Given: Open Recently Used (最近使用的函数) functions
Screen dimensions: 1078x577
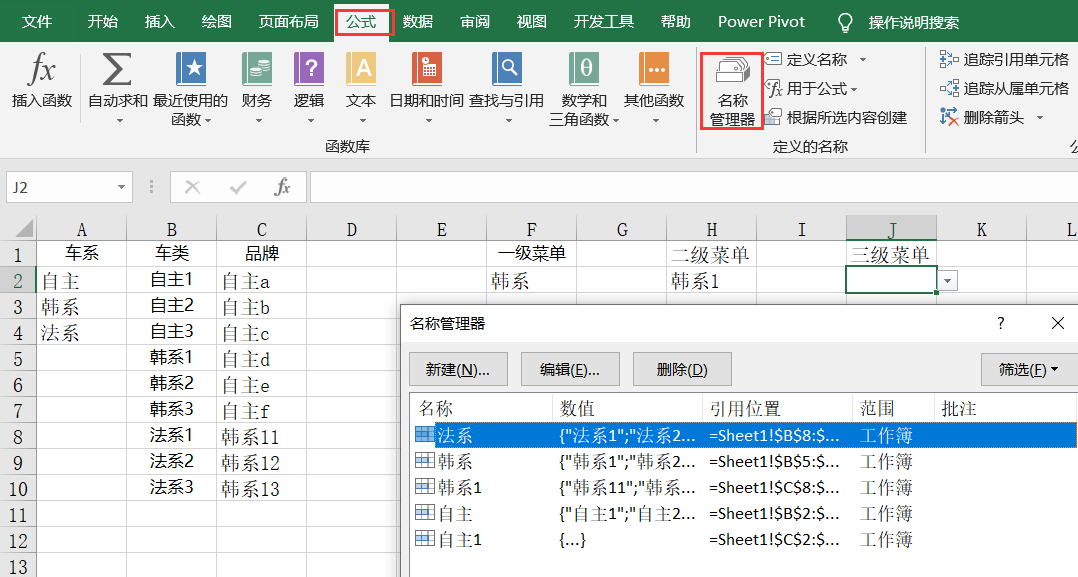Looking at the screenshot, I should coord(190,88).
